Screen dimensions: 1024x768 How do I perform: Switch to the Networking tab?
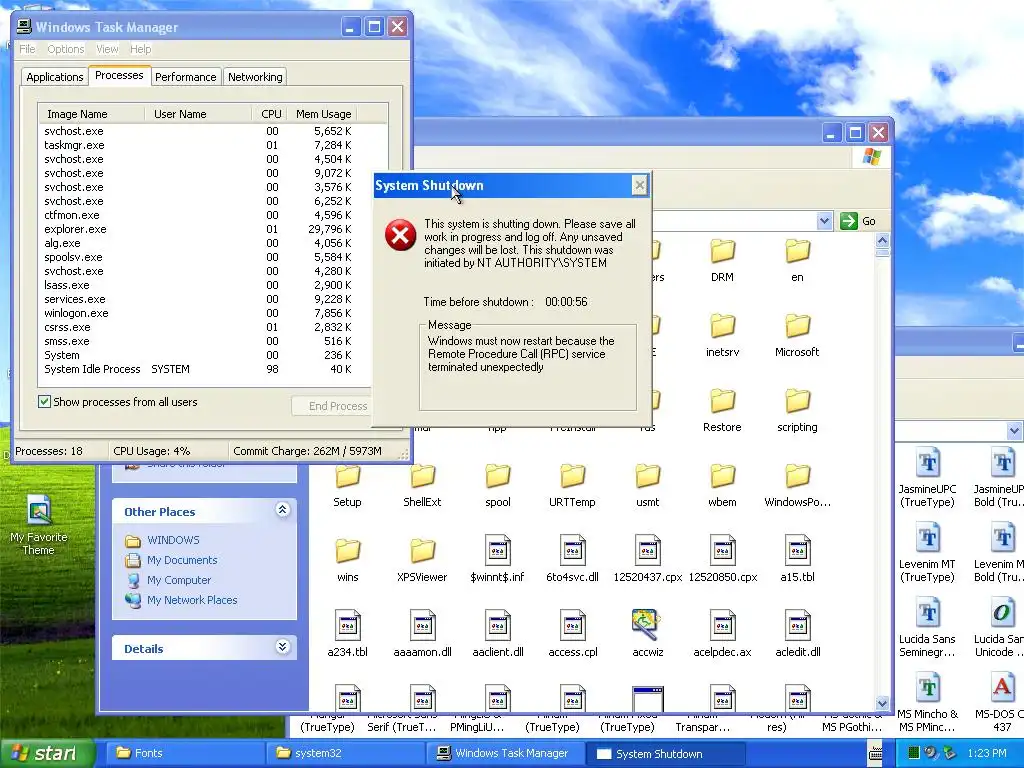255,77
